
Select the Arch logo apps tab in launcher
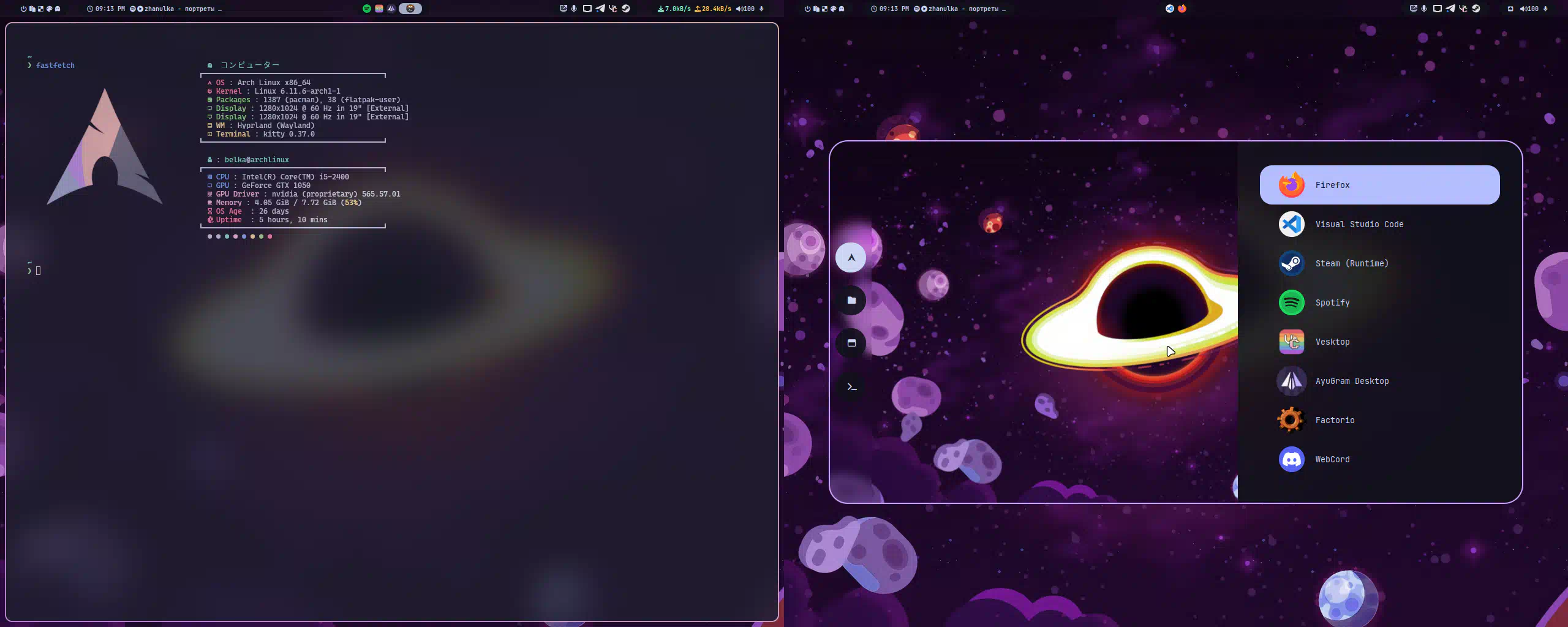click(851, 257)
